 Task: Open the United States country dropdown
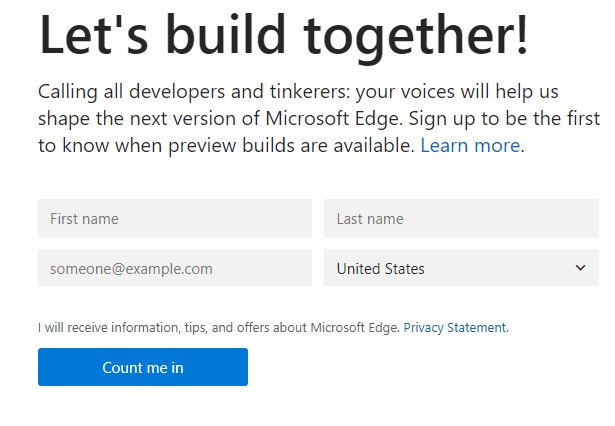461,268
